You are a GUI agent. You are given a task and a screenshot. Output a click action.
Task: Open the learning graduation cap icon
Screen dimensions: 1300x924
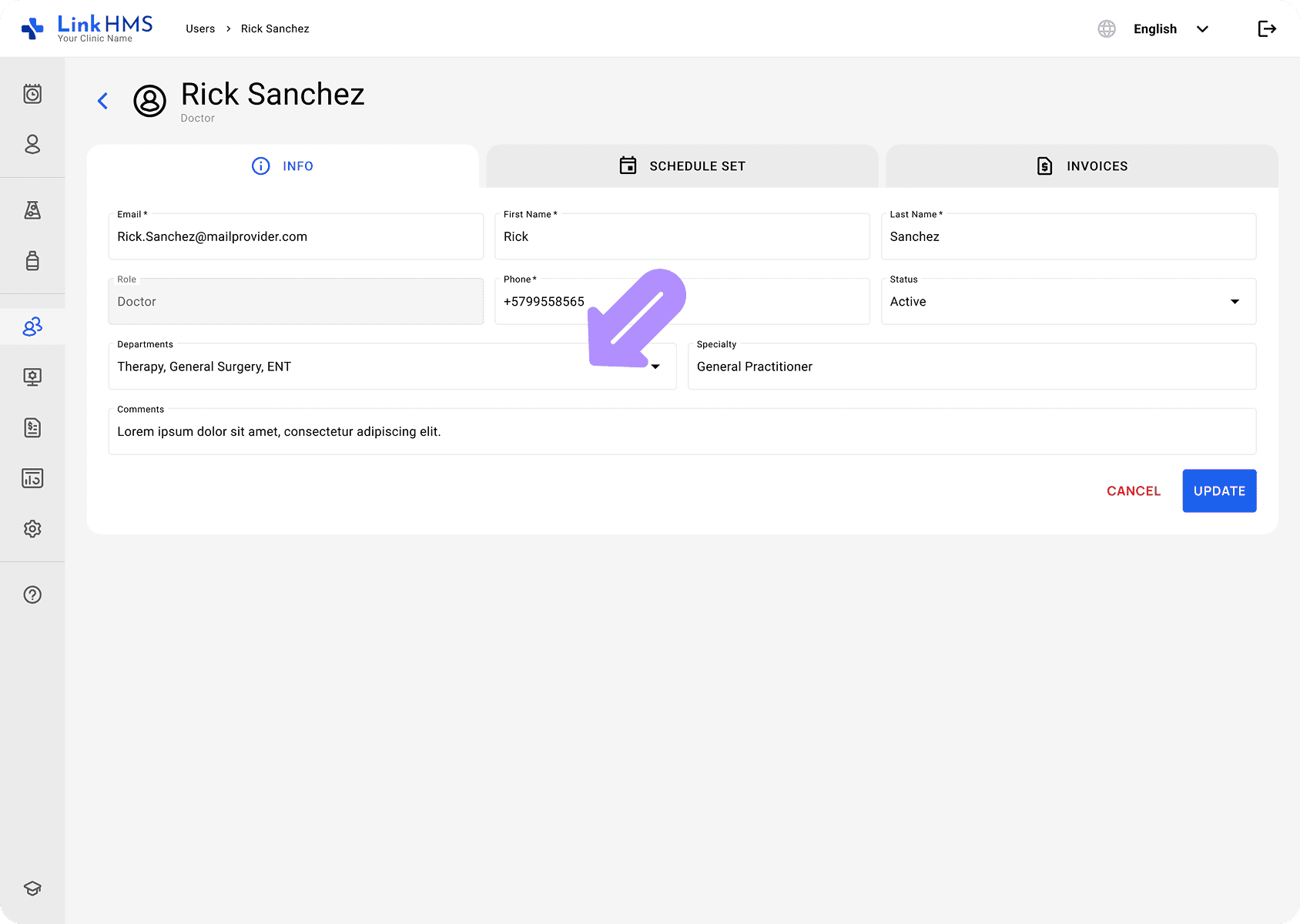point(32,887)
